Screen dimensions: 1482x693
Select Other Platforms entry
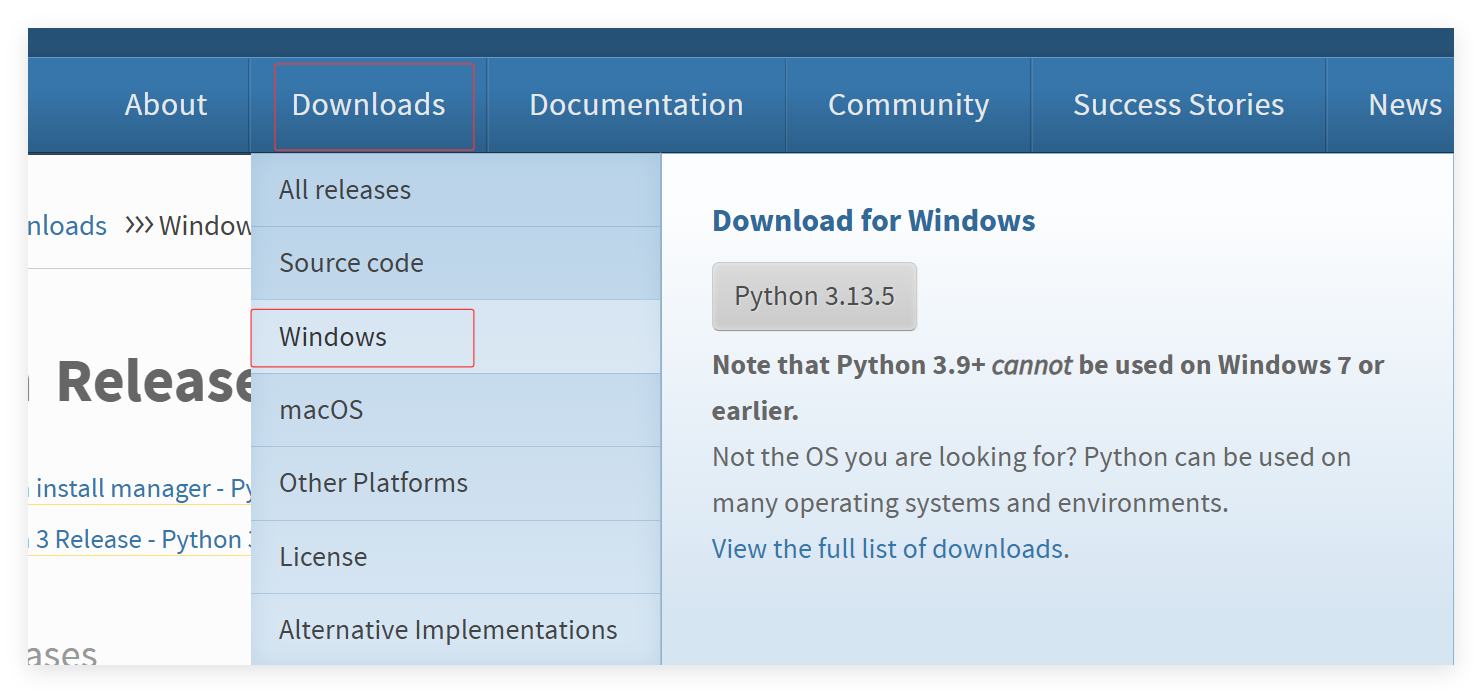(x=456, y=483)
